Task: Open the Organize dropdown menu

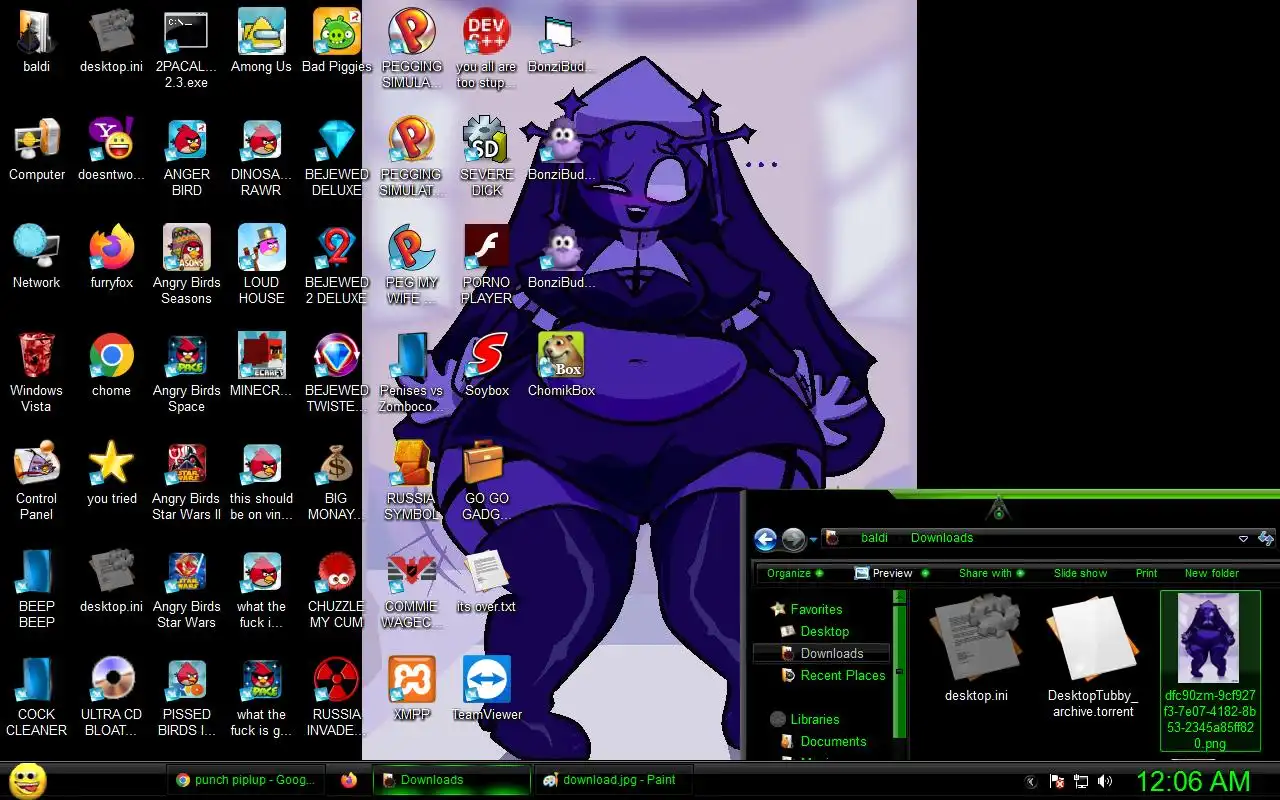Action: click(795, 573)
